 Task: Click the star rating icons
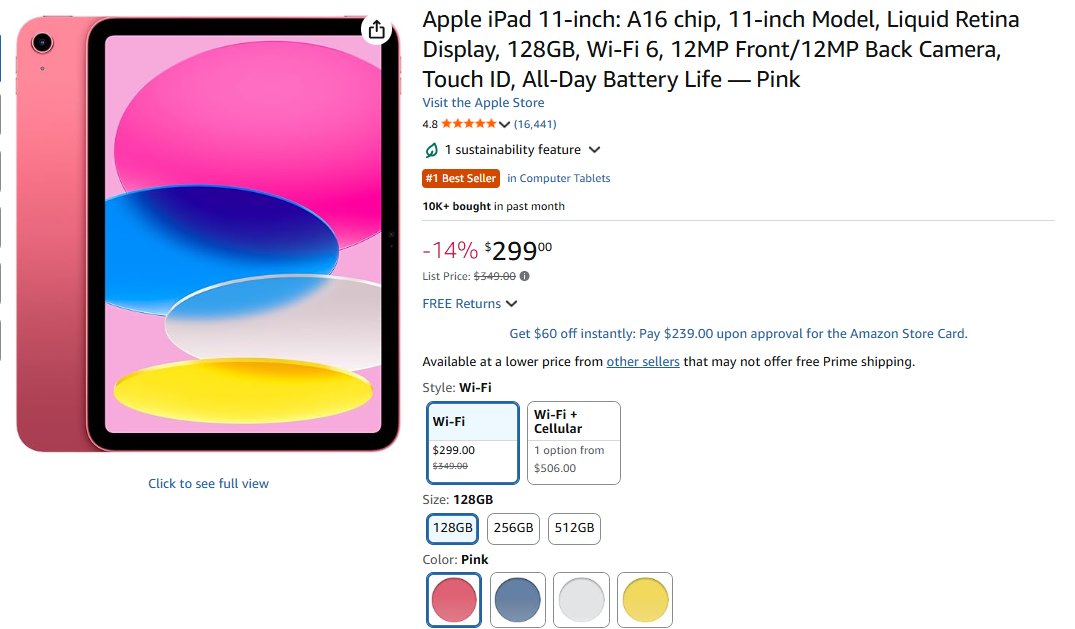(468, 124)
